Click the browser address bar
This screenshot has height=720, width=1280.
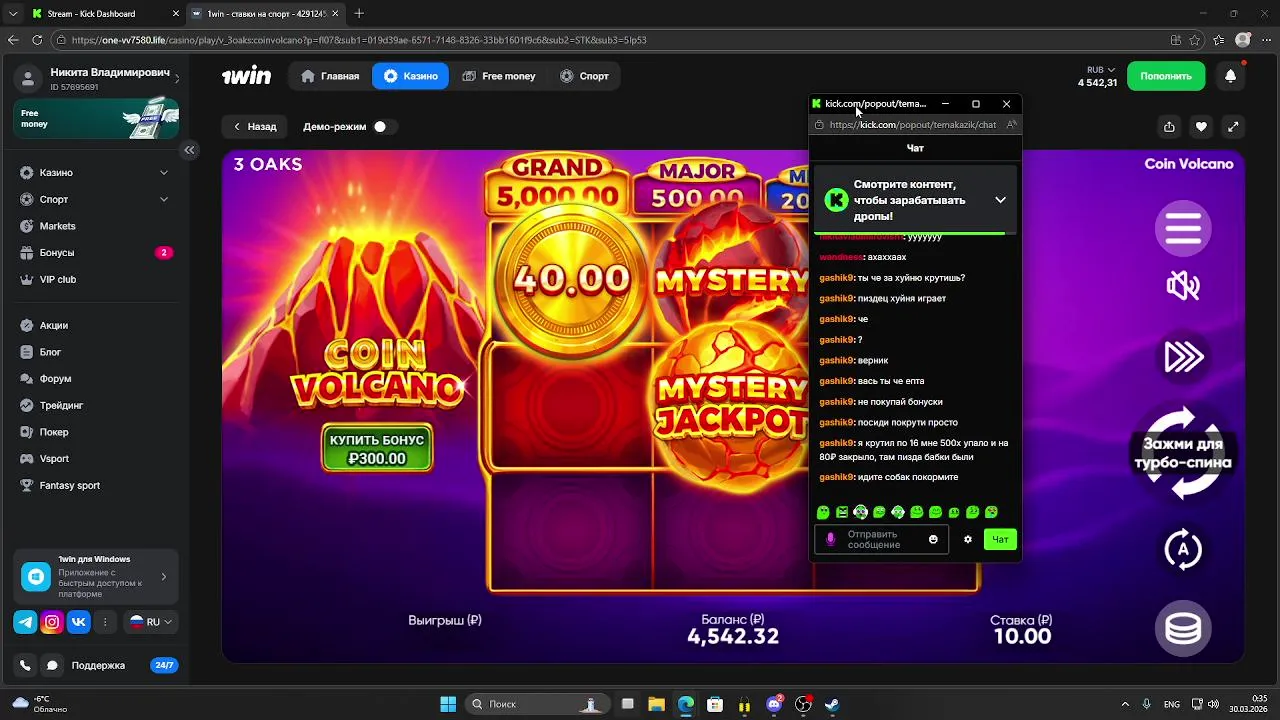(610, 40)
